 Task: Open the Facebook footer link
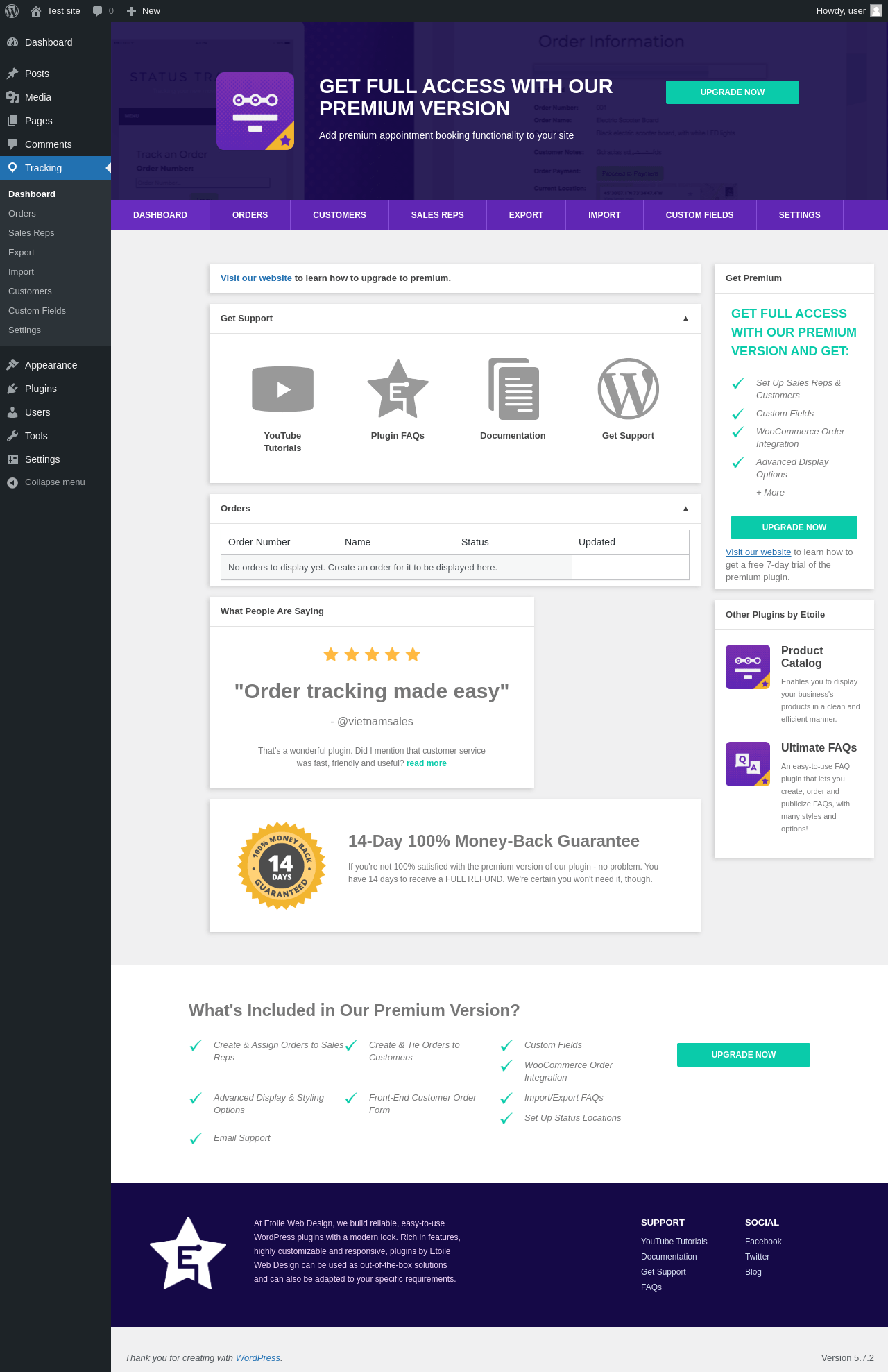click(763, 1242)
